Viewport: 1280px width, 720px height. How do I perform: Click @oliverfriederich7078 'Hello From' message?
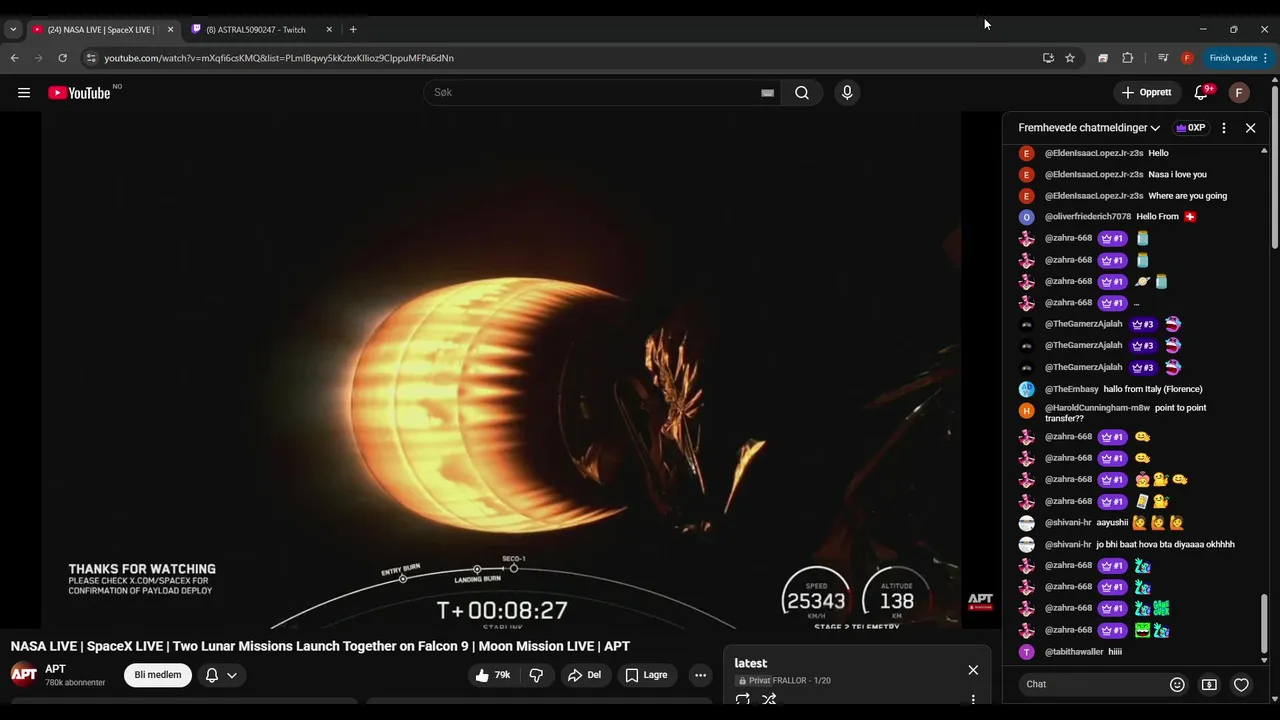pos(1134,217)
